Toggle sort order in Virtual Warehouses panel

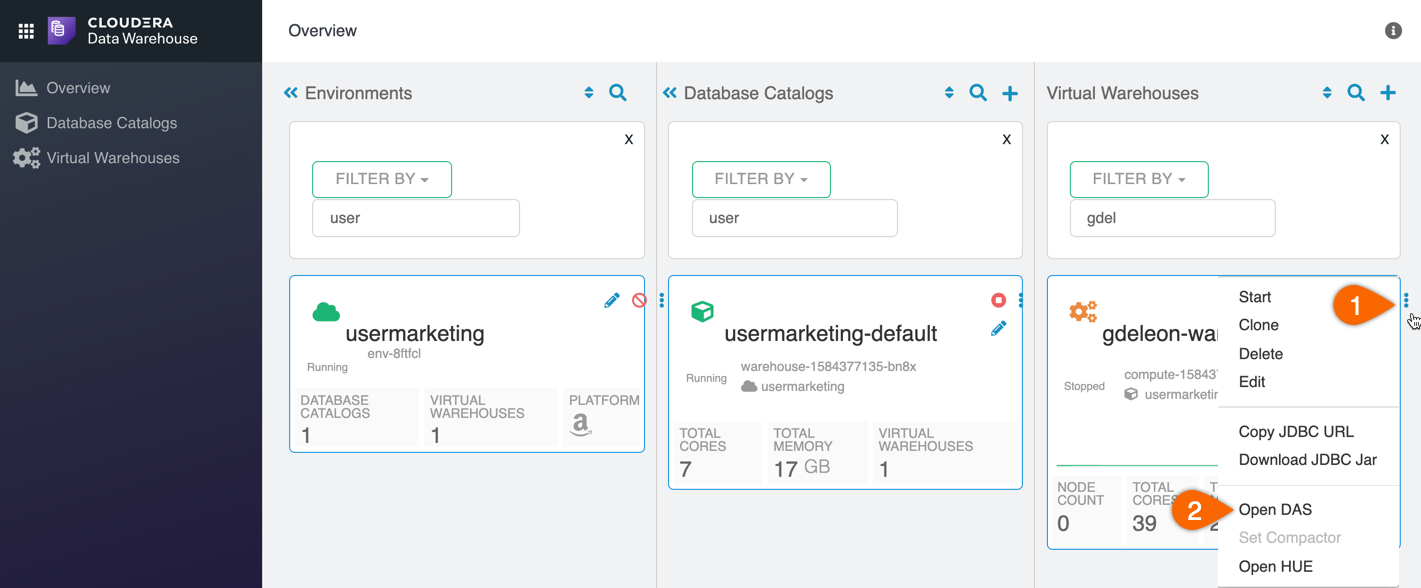(1327, 93)
